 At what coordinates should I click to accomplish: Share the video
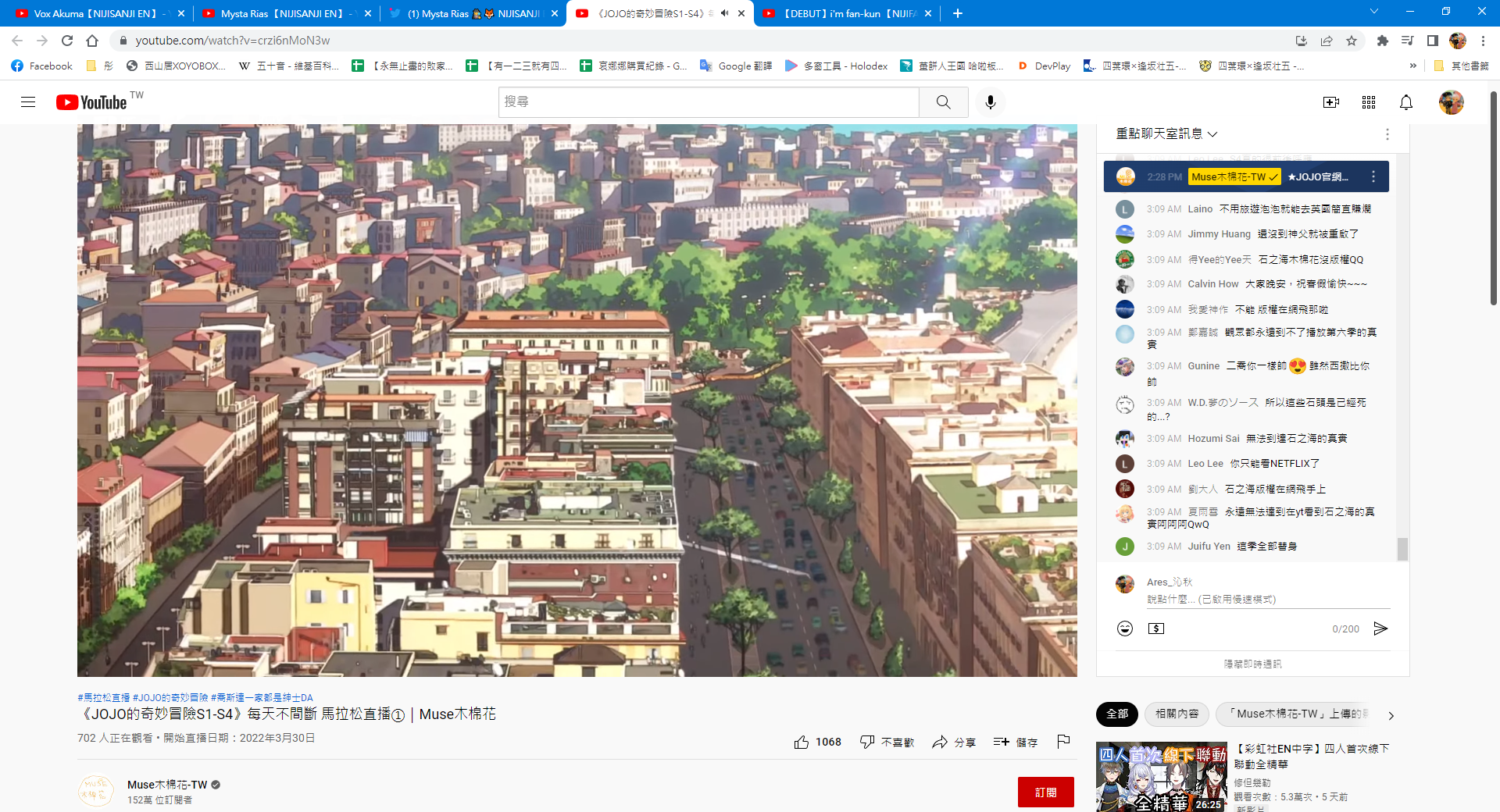[x=953, y=742]
